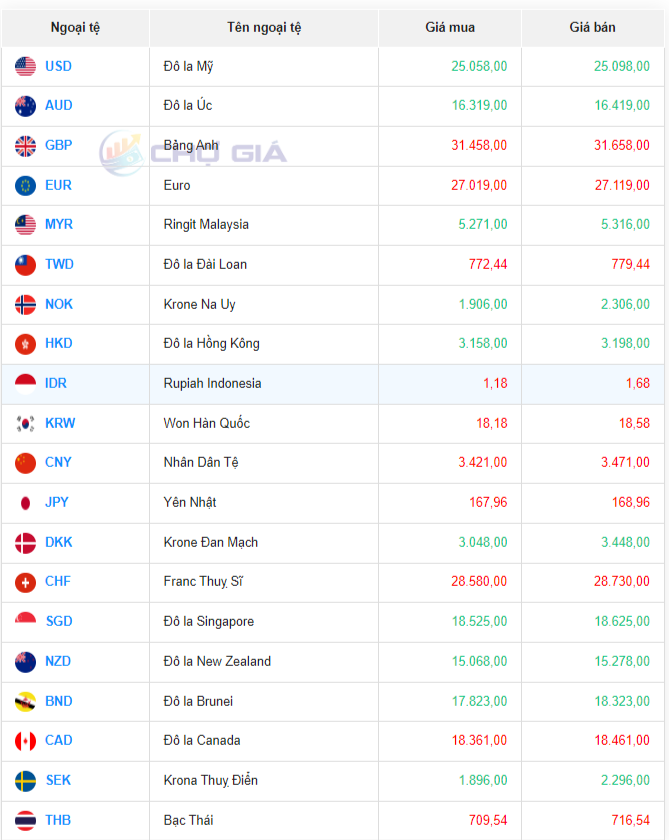Select the SGD currency code link
Viewport: 669px width, 840px height.
tap(59, 621)
